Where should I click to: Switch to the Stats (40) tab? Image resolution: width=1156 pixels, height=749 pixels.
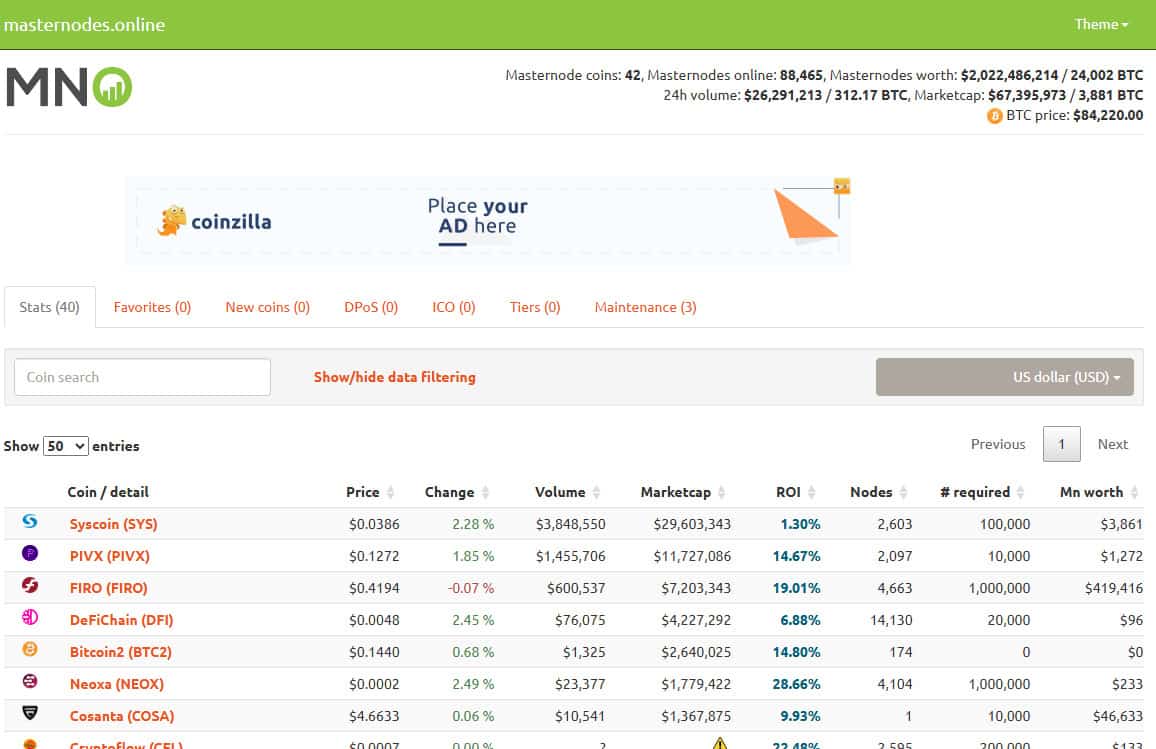[49, 307]
